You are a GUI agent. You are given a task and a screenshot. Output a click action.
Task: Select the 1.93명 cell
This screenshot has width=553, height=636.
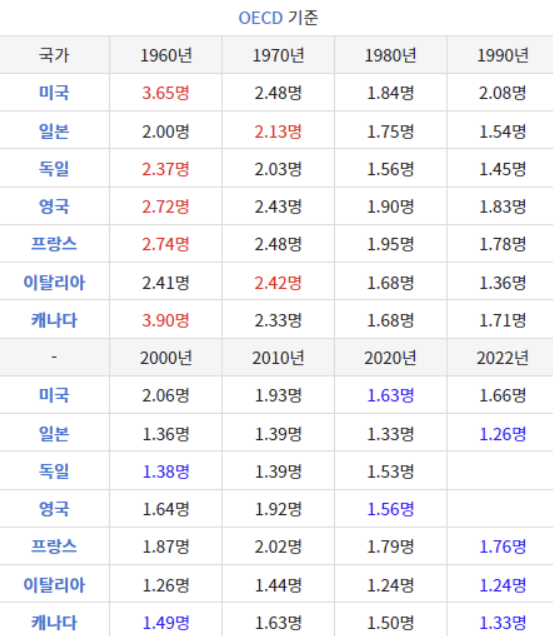pos(278,395)
